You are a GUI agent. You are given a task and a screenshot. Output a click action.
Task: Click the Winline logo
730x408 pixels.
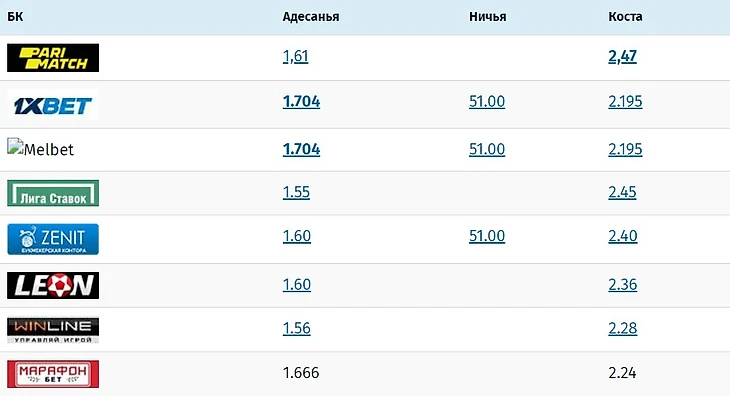[x=53, y=330]
